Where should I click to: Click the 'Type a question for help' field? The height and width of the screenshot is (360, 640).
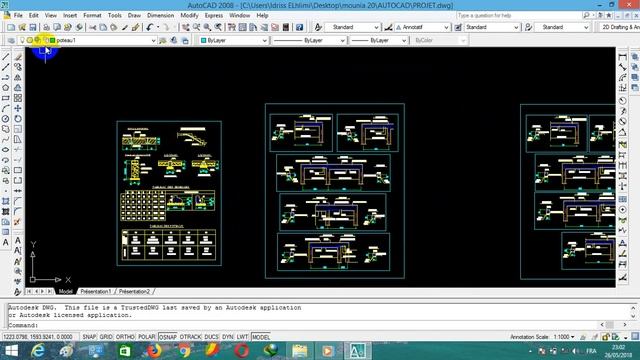point(518,16)
